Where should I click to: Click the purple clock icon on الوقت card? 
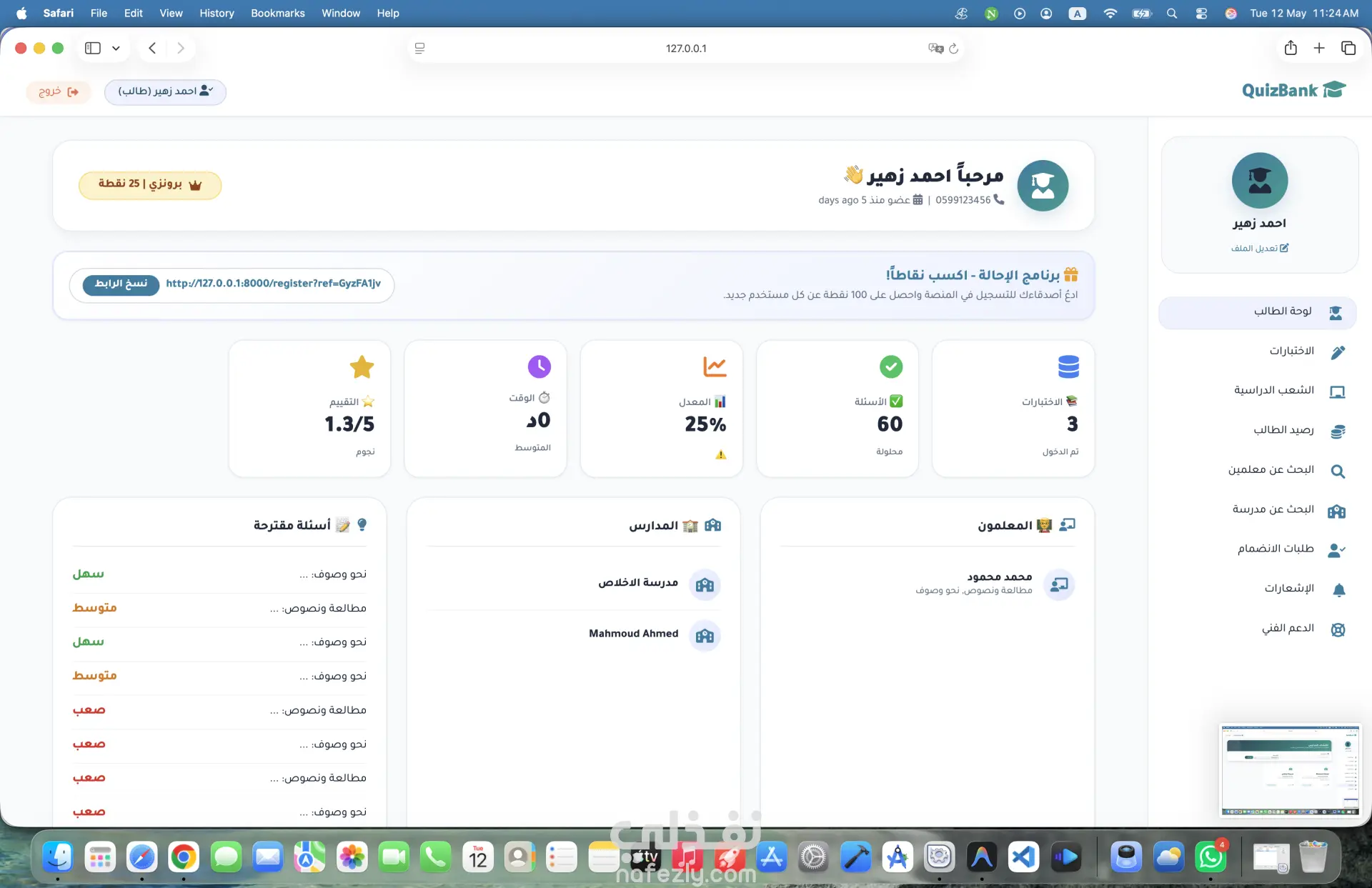pyautogui.click(x=540, y=366)
